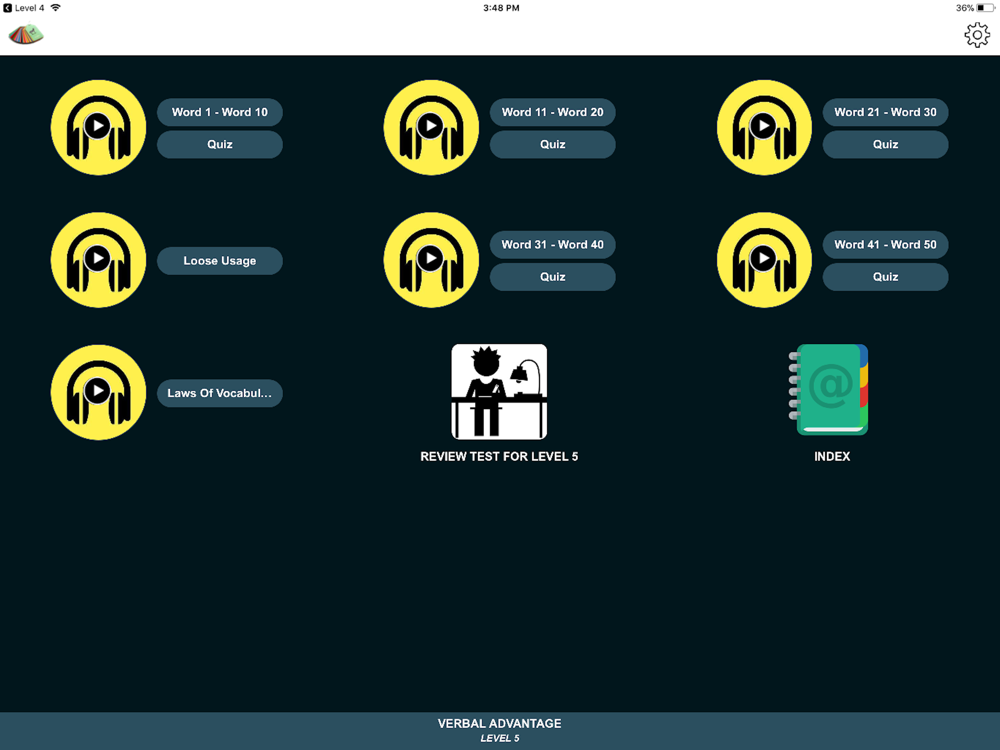
Task: Tap the battery indicator in status bar
Action: [x=985, y=8]
